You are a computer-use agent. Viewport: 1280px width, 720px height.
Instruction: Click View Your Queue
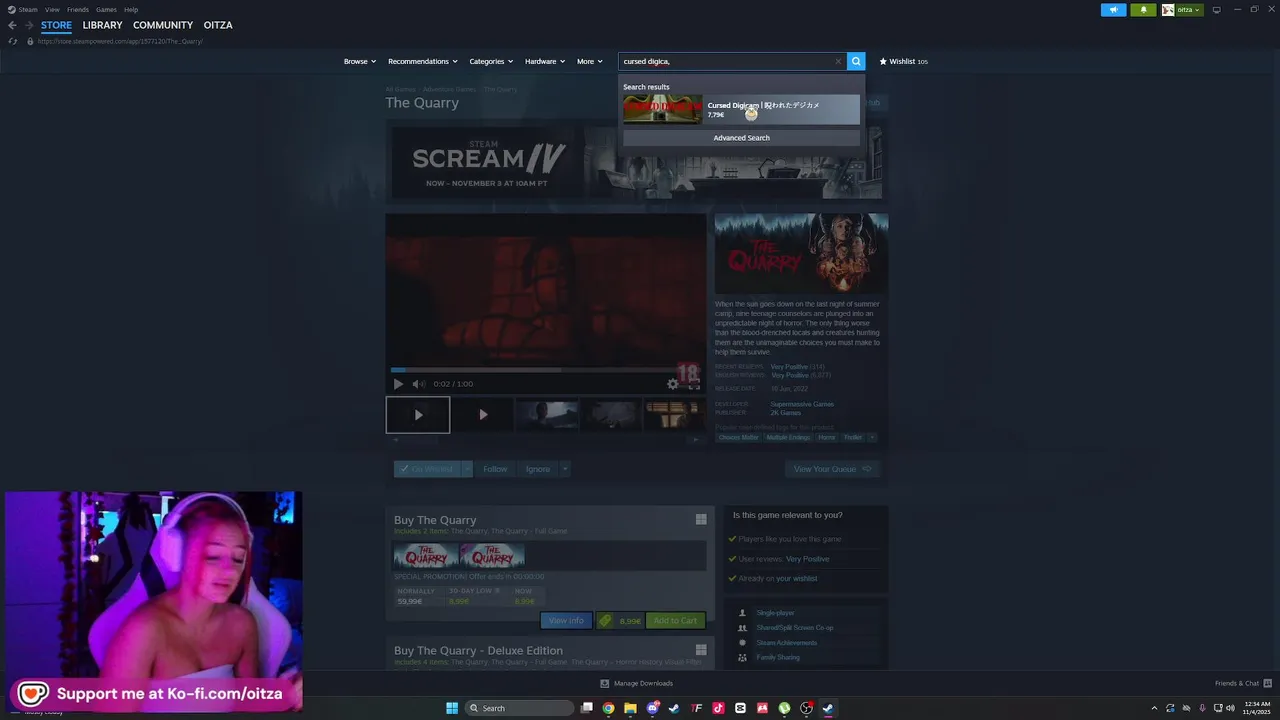[832, 469]
